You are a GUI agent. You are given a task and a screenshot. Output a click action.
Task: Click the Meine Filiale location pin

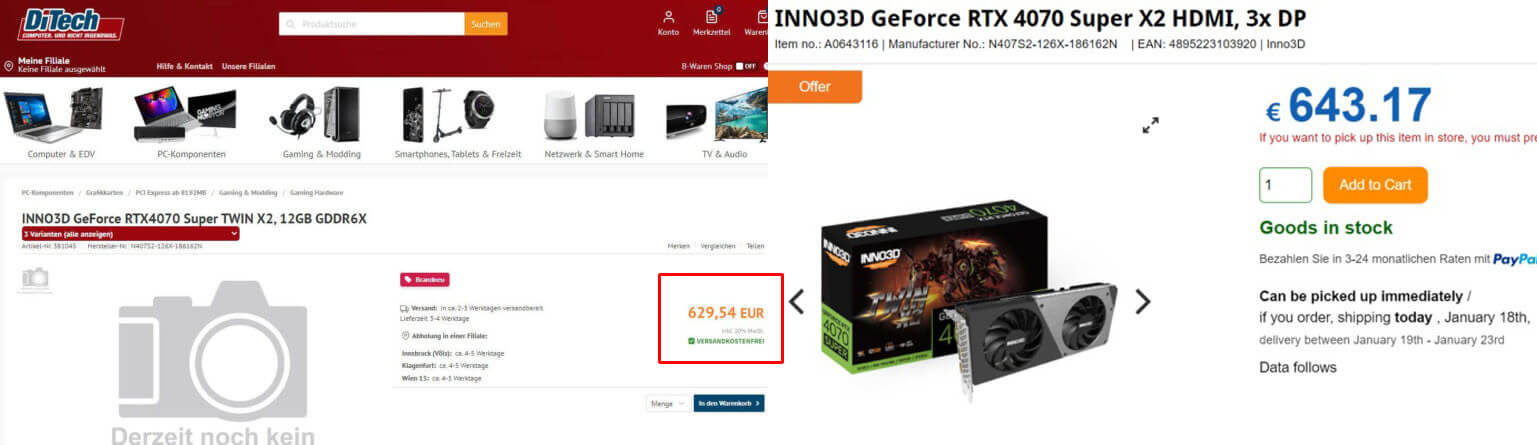tap(9, 66)
